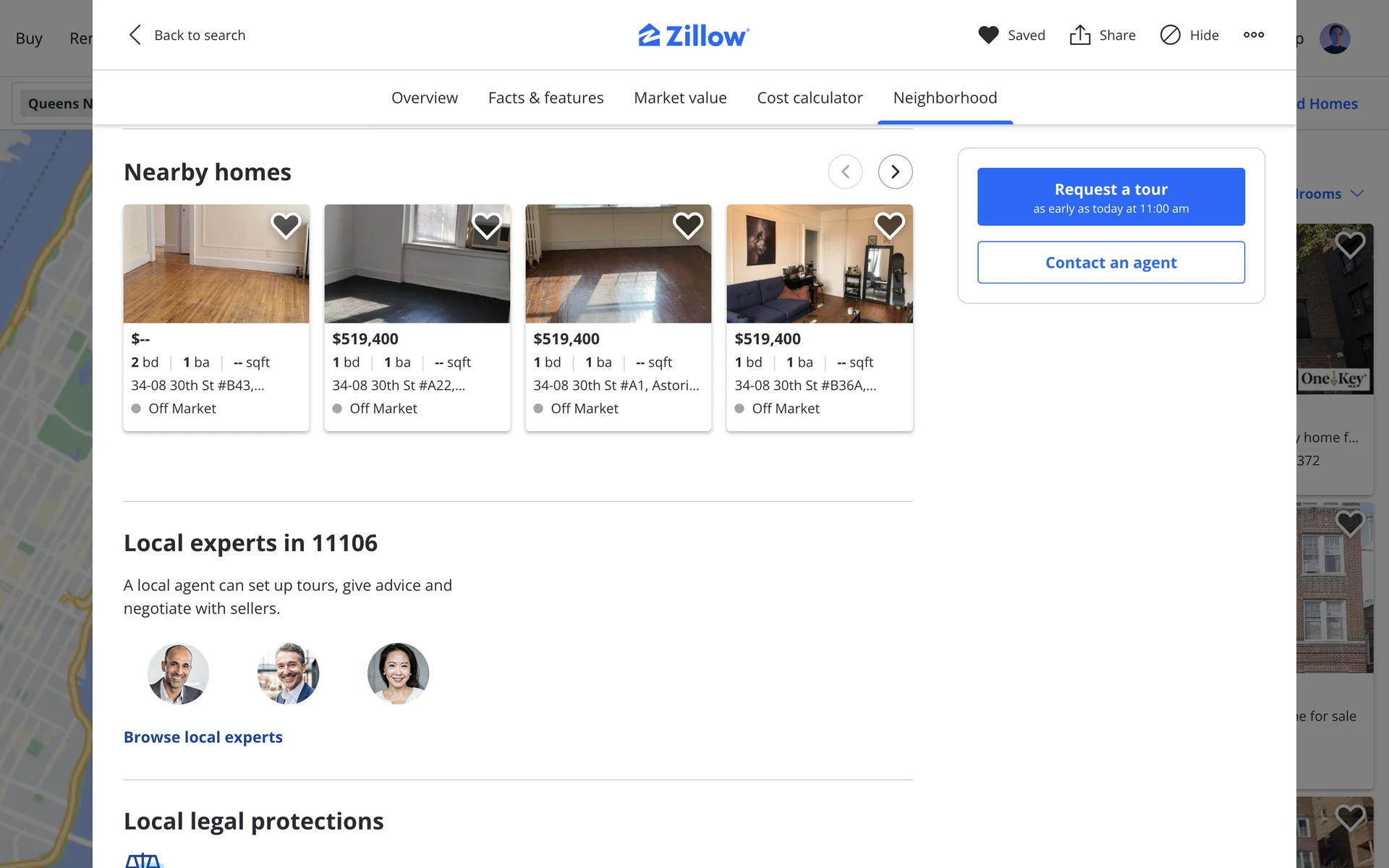1389x868 pixels.
Task: Show previous nearby homes with left arrow
Action: click(x=845, y=171)
